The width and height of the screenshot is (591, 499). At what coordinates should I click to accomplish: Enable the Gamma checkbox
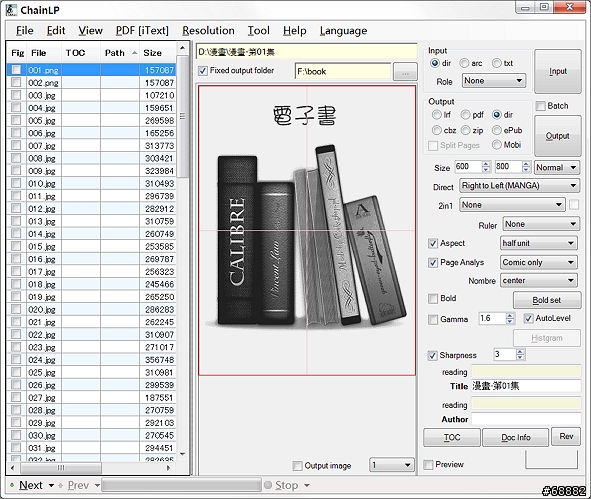[x=433, y=320]
